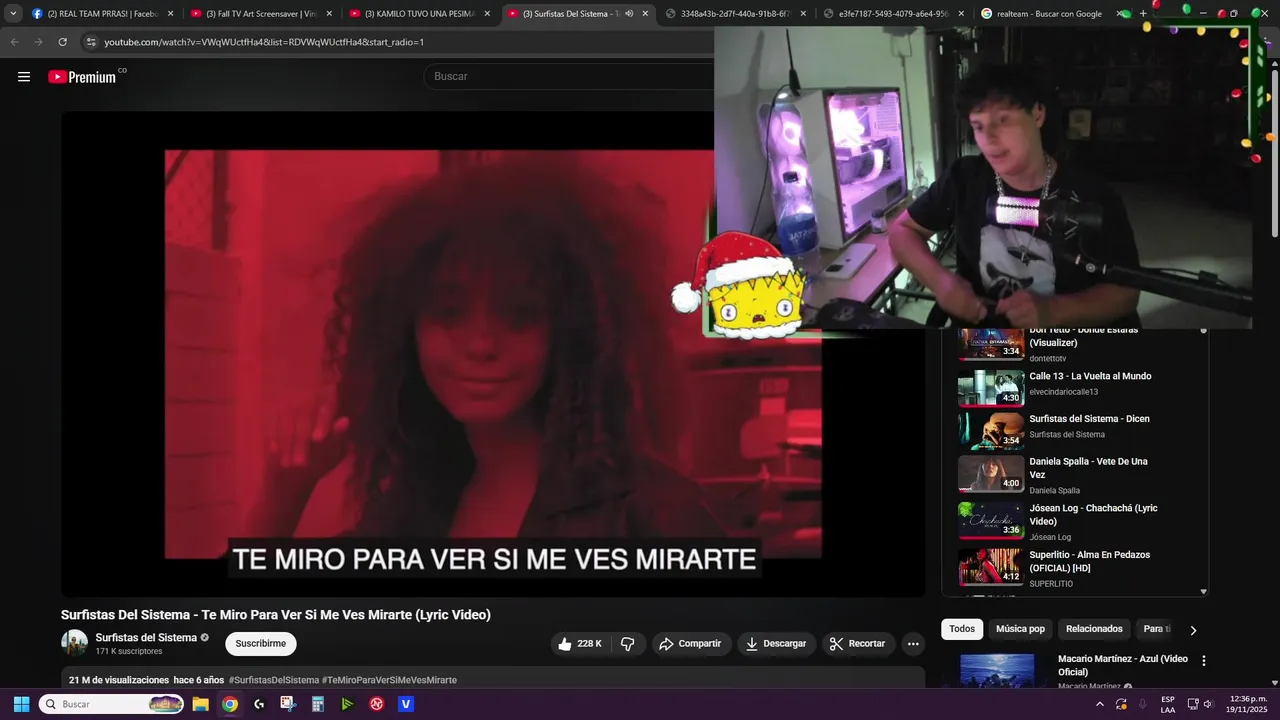This screenshot has height=720, width=1280.
Task: Play Daniela Spalla Vete De Una Vez thumbnail
Action: tap(991, 474)
